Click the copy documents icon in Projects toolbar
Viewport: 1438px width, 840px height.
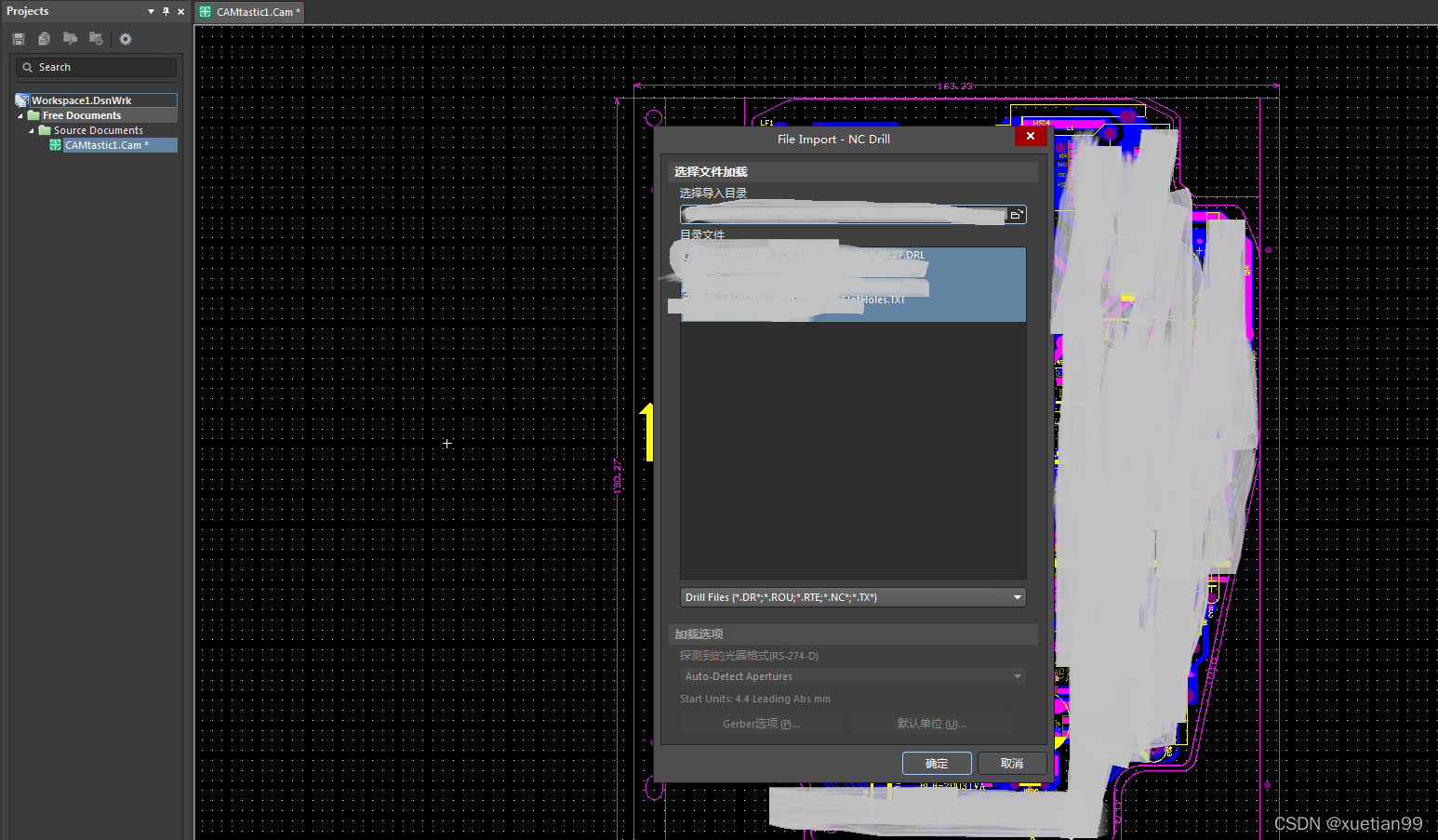coord(44,39)
